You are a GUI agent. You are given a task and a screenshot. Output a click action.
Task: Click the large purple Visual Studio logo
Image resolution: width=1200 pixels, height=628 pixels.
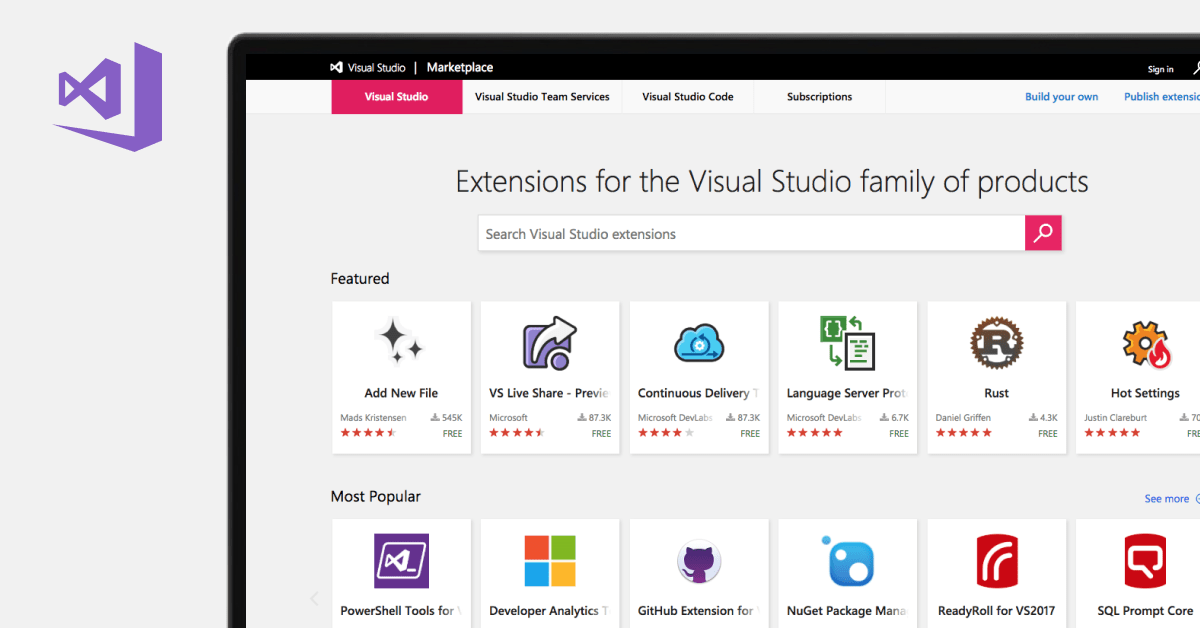click(108, 97)
